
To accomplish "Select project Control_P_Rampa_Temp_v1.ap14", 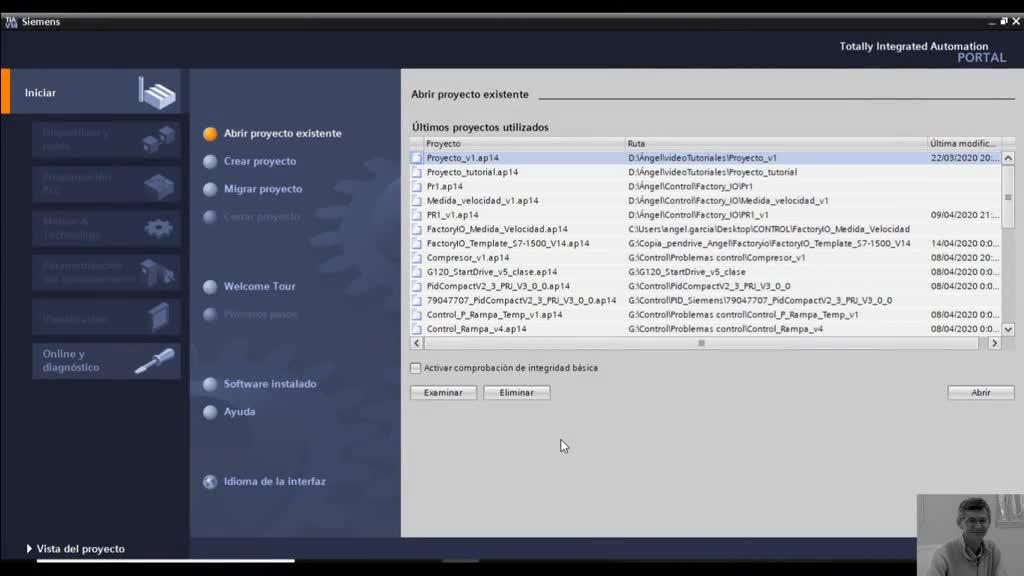I will pos(494,315).
